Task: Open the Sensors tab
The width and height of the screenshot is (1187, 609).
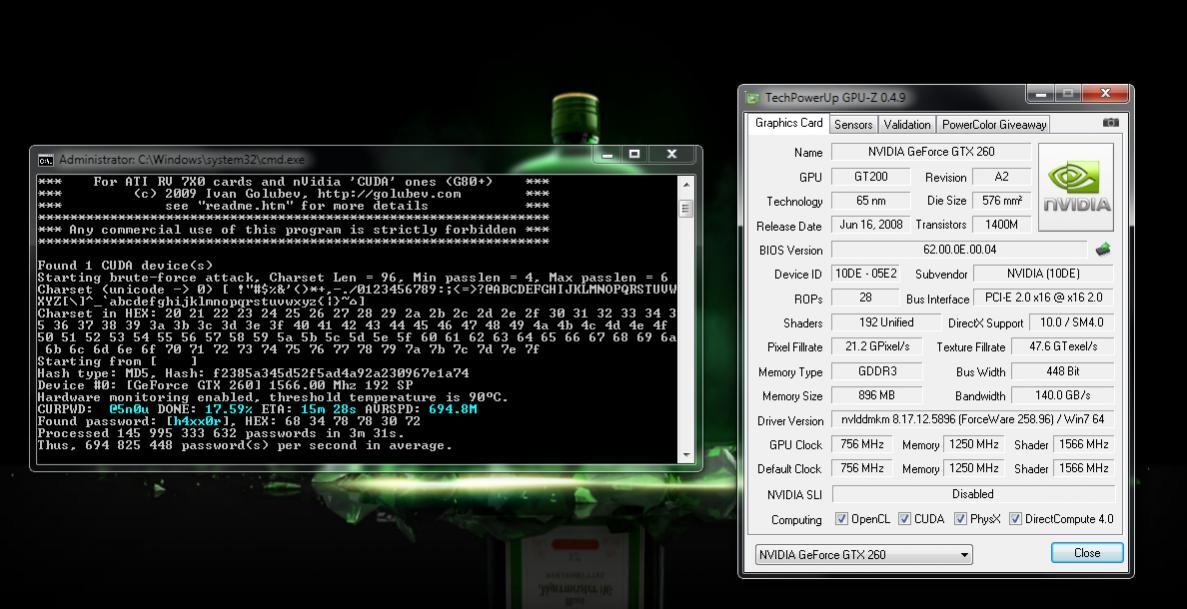Action: coord(853,125)
